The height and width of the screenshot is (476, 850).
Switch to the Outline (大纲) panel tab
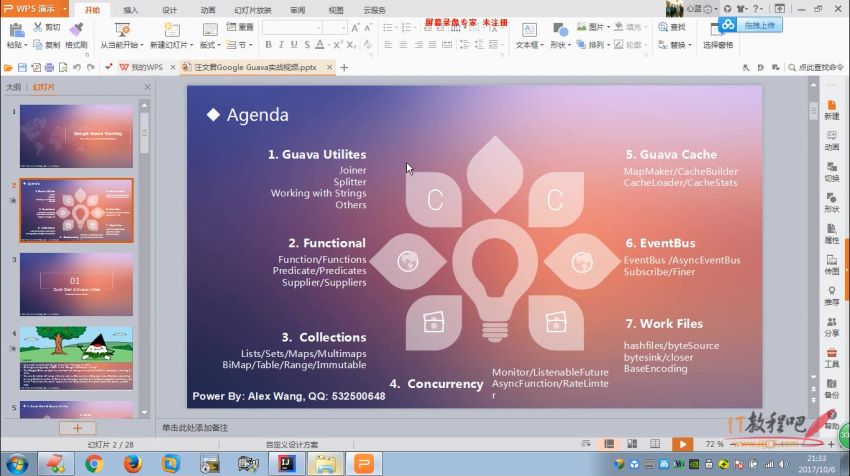(14, 87)
